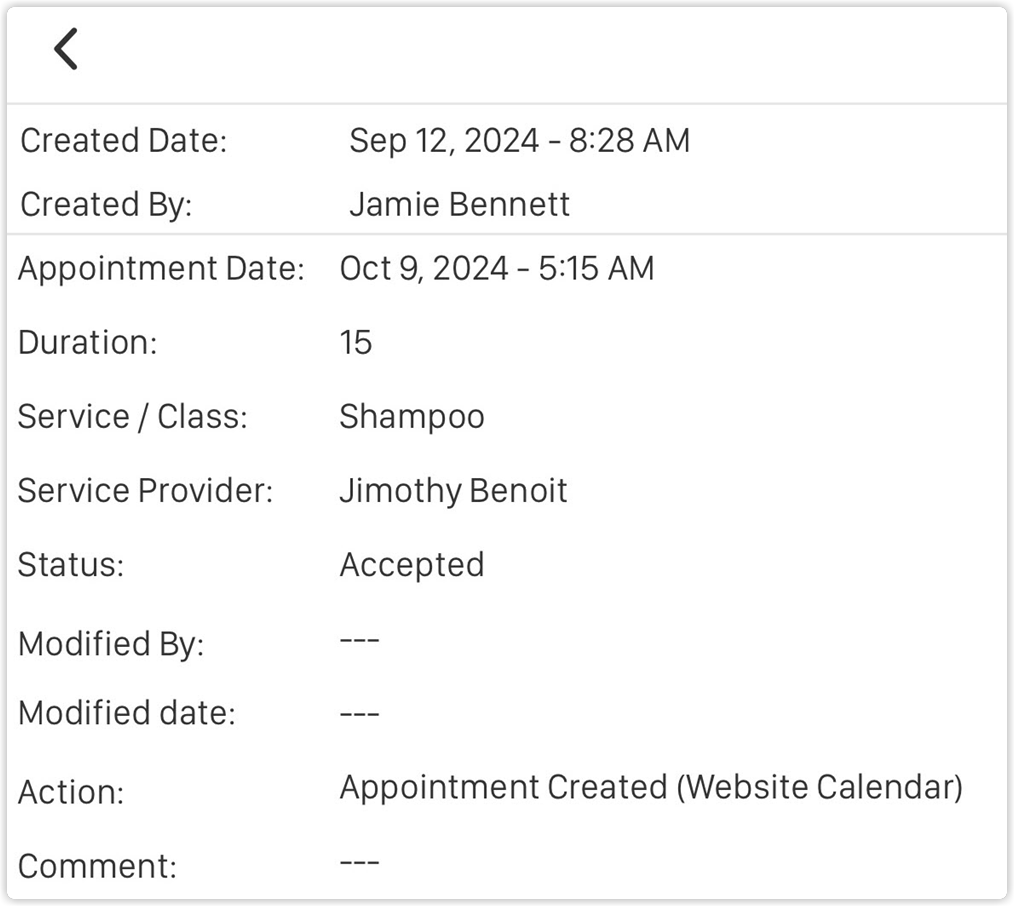1015x907 pixels.
Task: Tap the Created By label
Action: click(x=105, y=204)
